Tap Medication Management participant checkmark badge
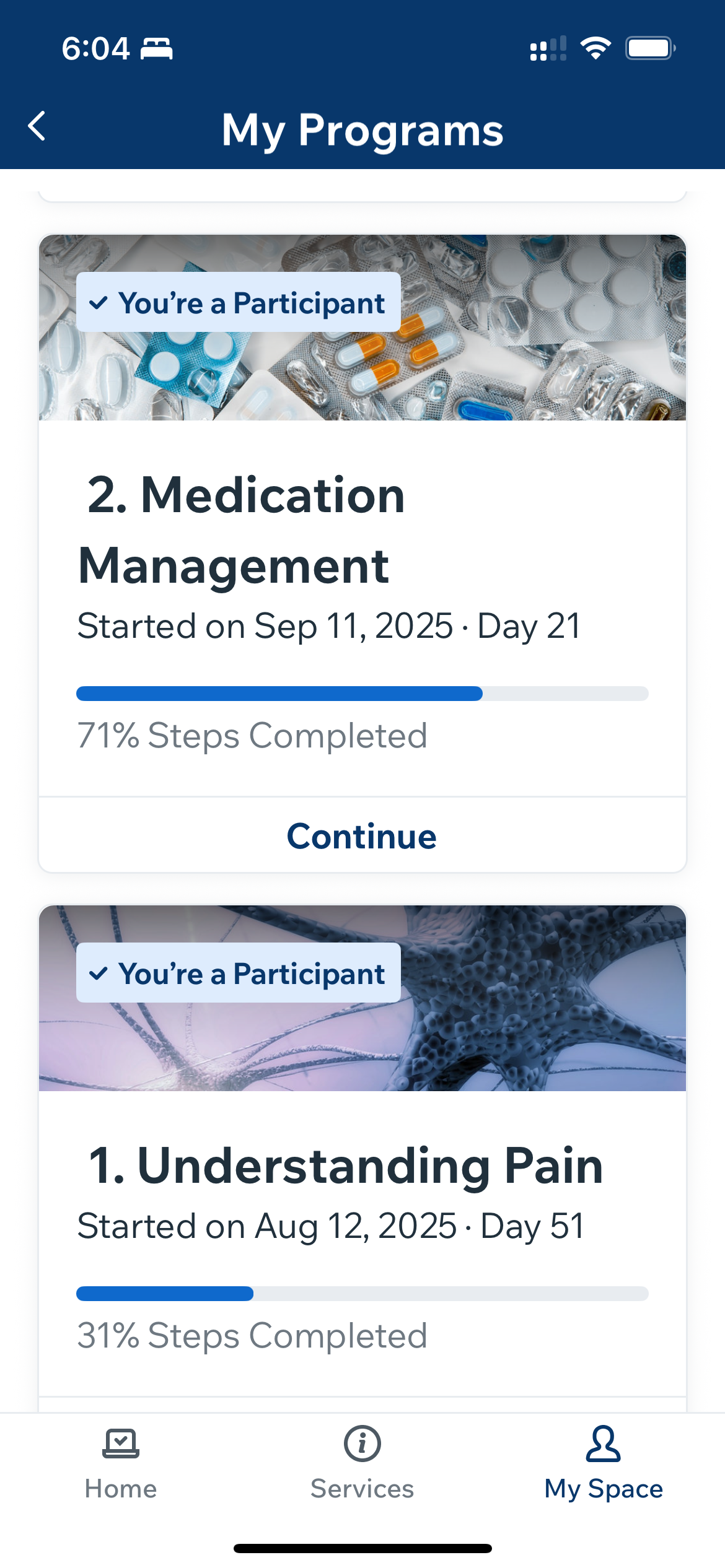Image resolution: width=725 pixels, height=1568 pixels. [x=239, y=302]
